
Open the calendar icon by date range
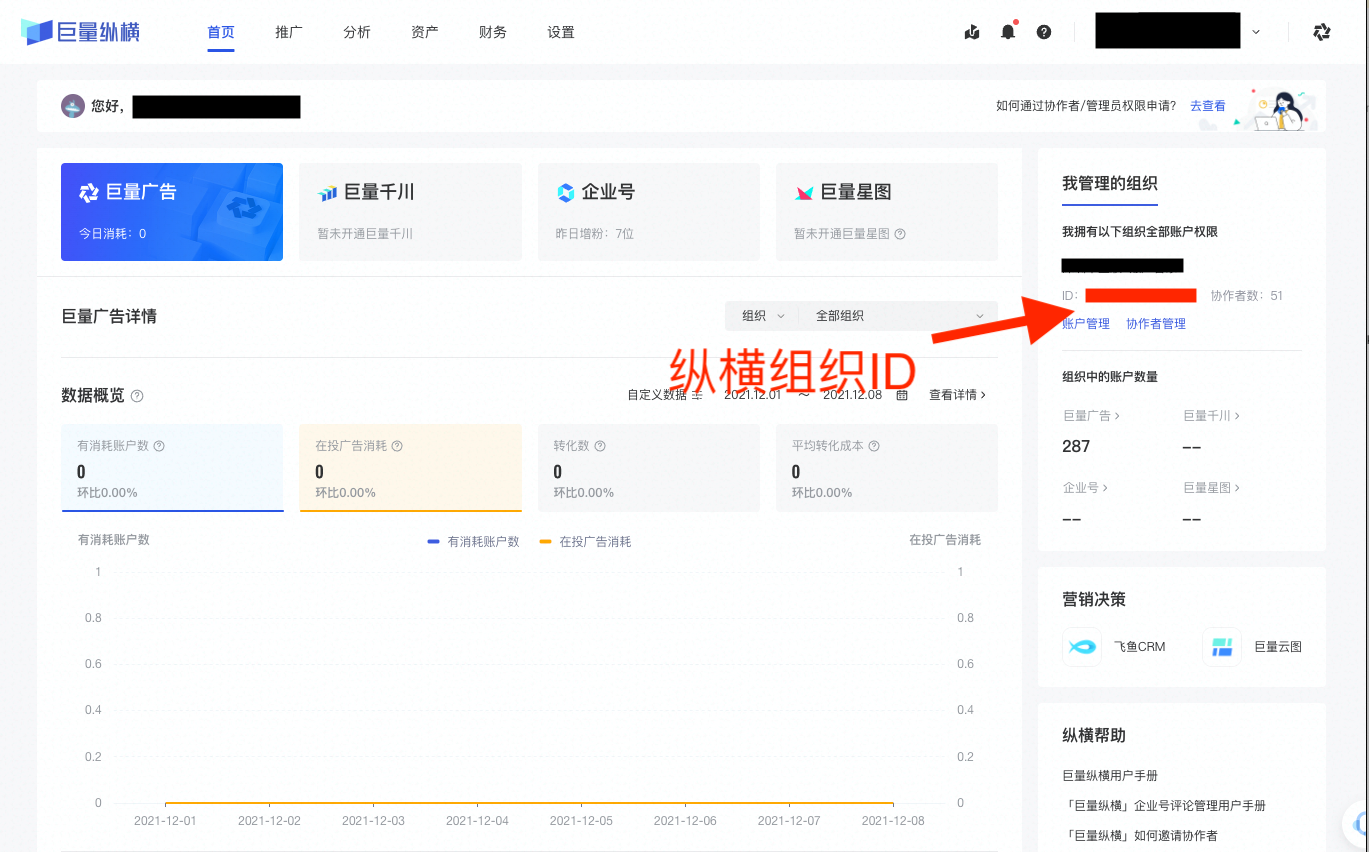pos(902,395)
